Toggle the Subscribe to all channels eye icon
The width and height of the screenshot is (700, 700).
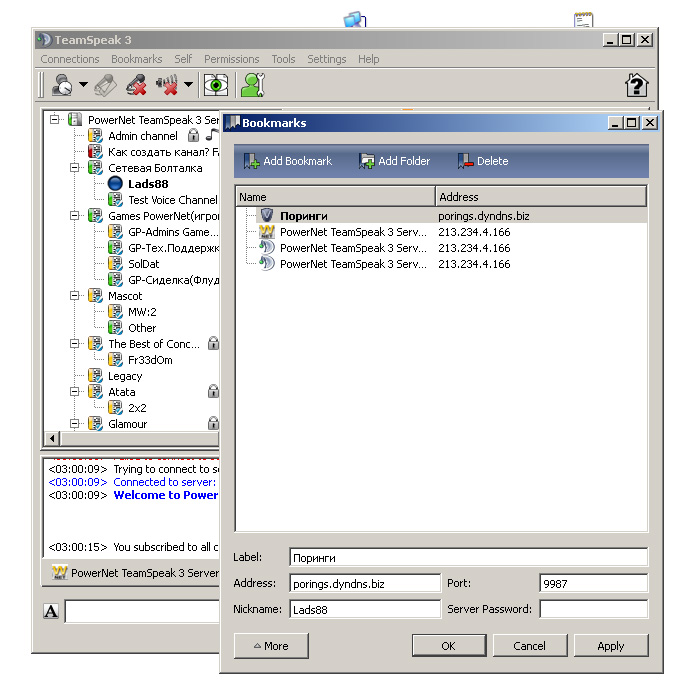tap(216, 85)
